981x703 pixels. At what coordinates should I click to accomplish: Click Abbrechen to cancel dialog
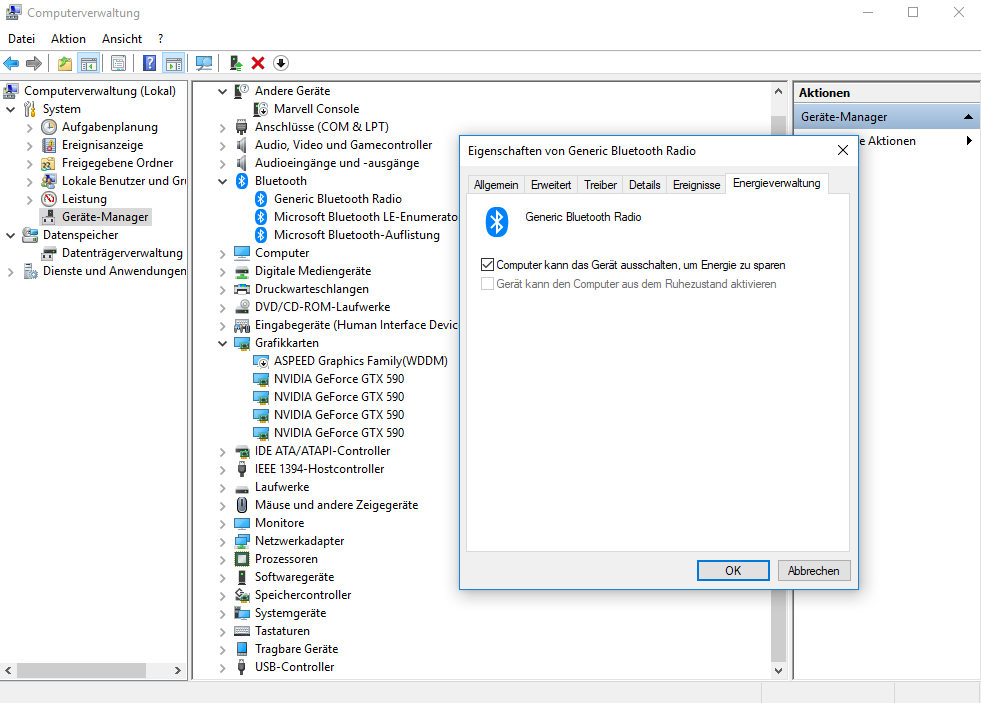tap(813, 570)
